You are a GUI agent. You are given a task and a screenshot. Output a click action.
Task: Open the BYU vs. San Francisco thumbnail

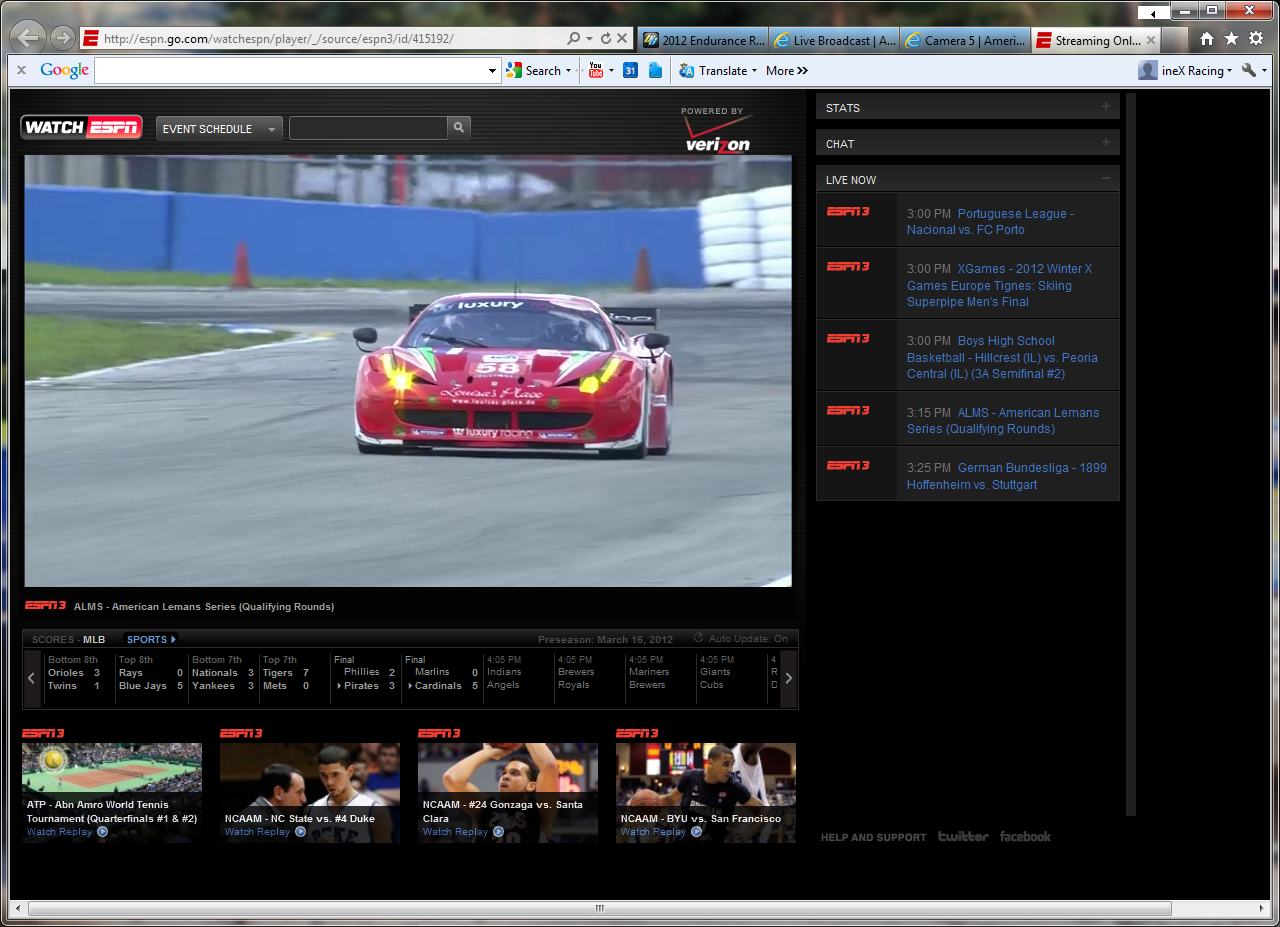pos(706,793)
